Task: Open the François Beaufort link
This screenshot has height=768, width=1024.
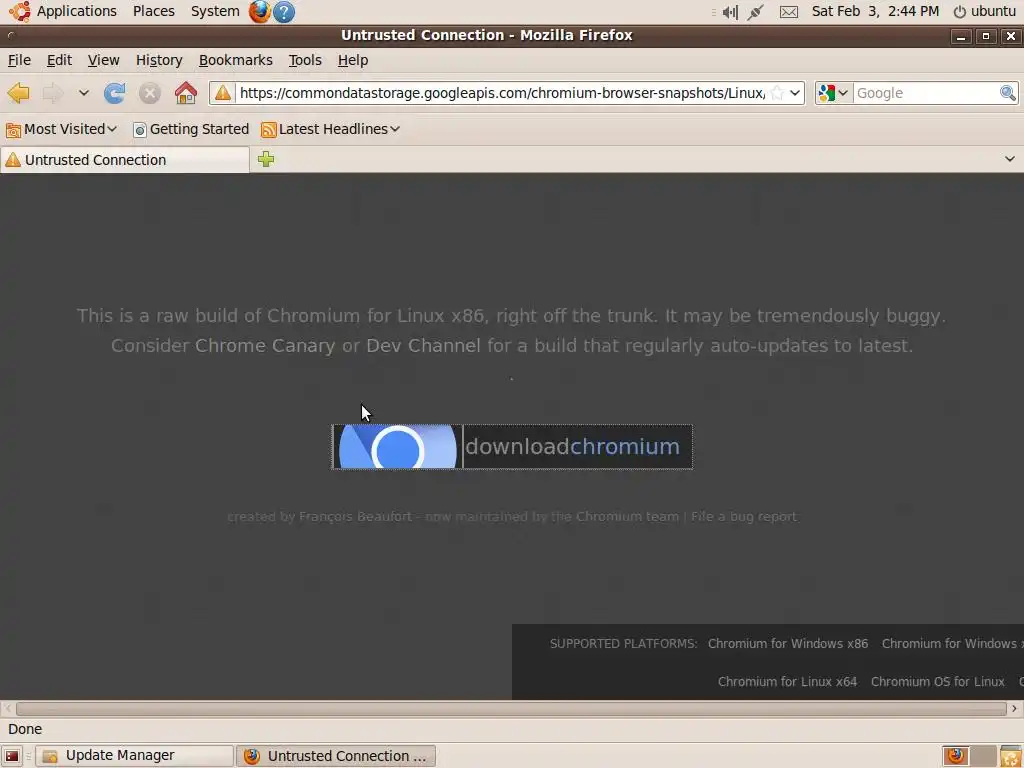Action: (x=355, y=517)
